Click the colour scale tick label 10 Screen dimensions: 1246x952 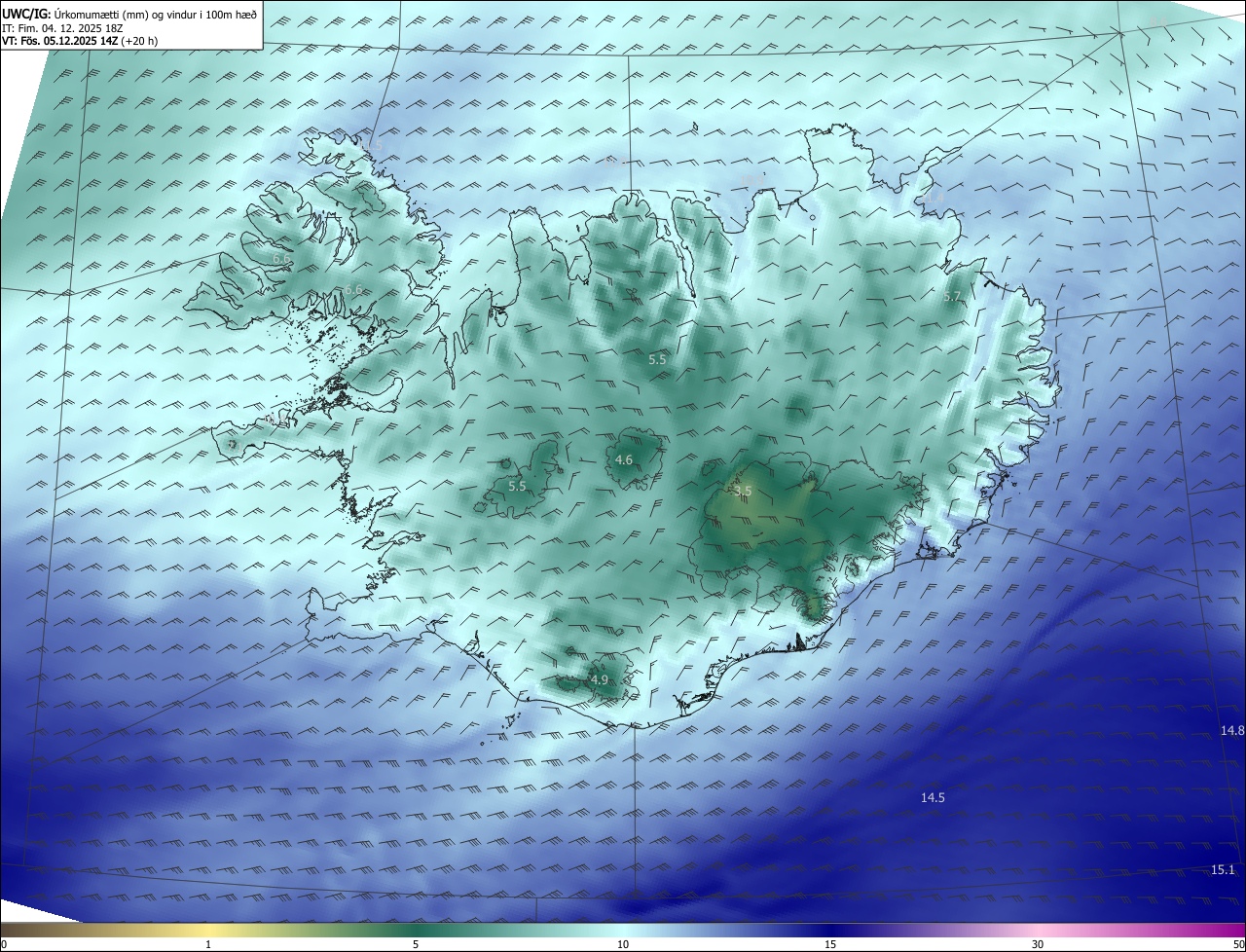coord(623,944)
